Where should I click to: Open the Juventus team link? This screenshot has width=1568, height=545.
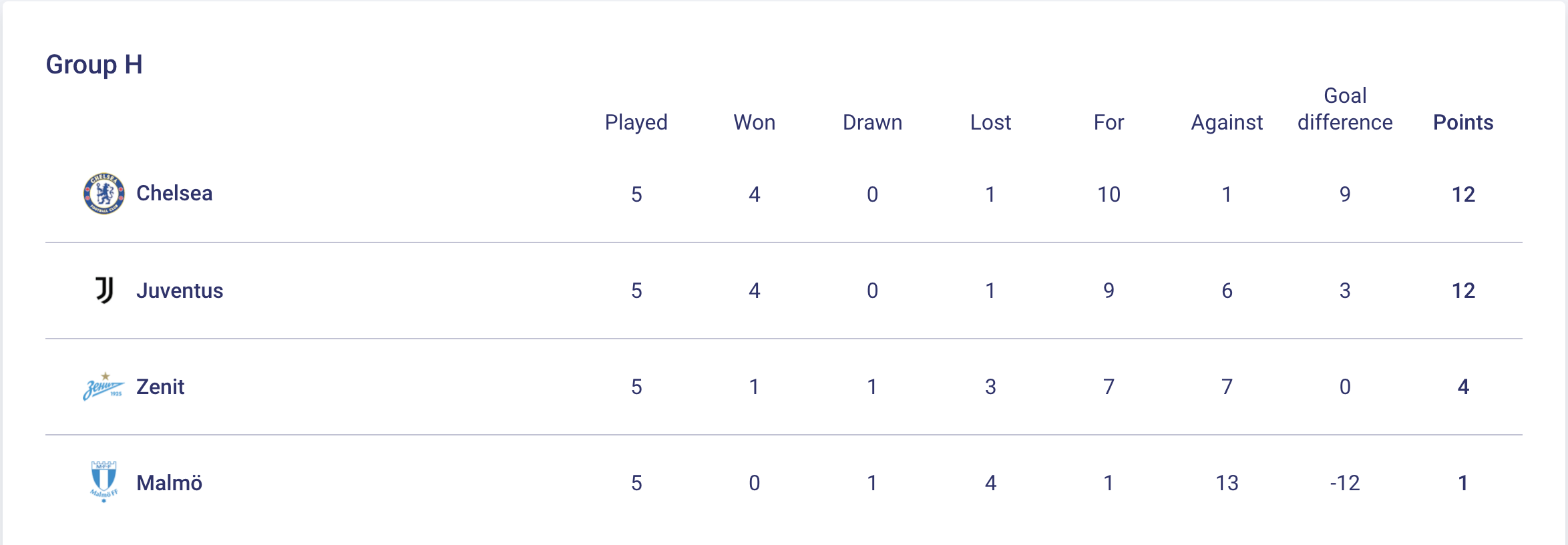(x=180, y=291)
